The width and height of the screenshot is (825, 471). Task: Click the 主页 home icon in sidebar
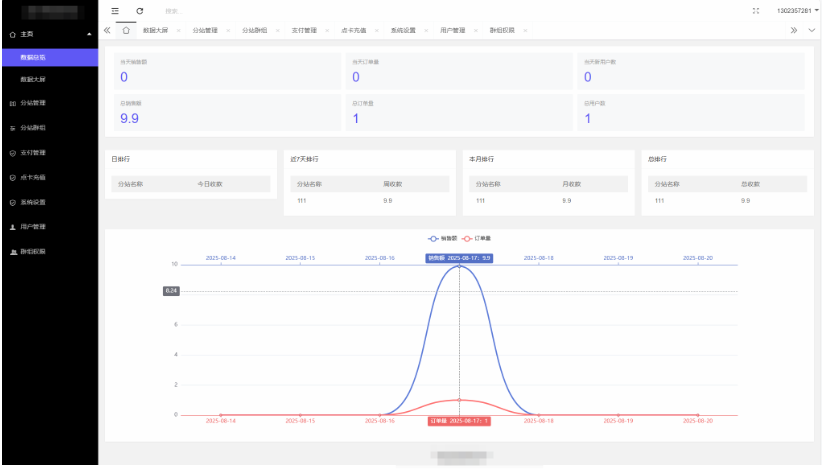(x=13, y=35)
